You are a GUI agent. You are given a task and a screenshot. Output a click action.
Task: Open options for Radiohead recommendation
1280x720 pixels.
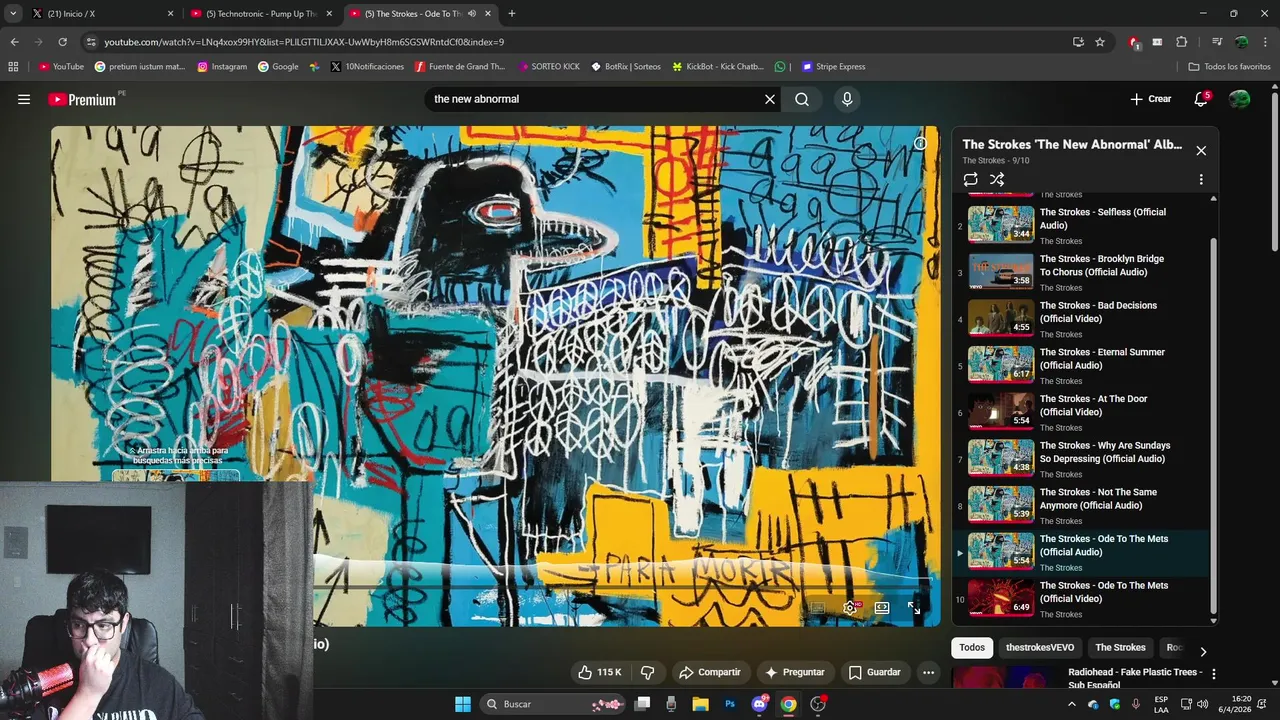pyautogui.click(x=1214, y=674)
